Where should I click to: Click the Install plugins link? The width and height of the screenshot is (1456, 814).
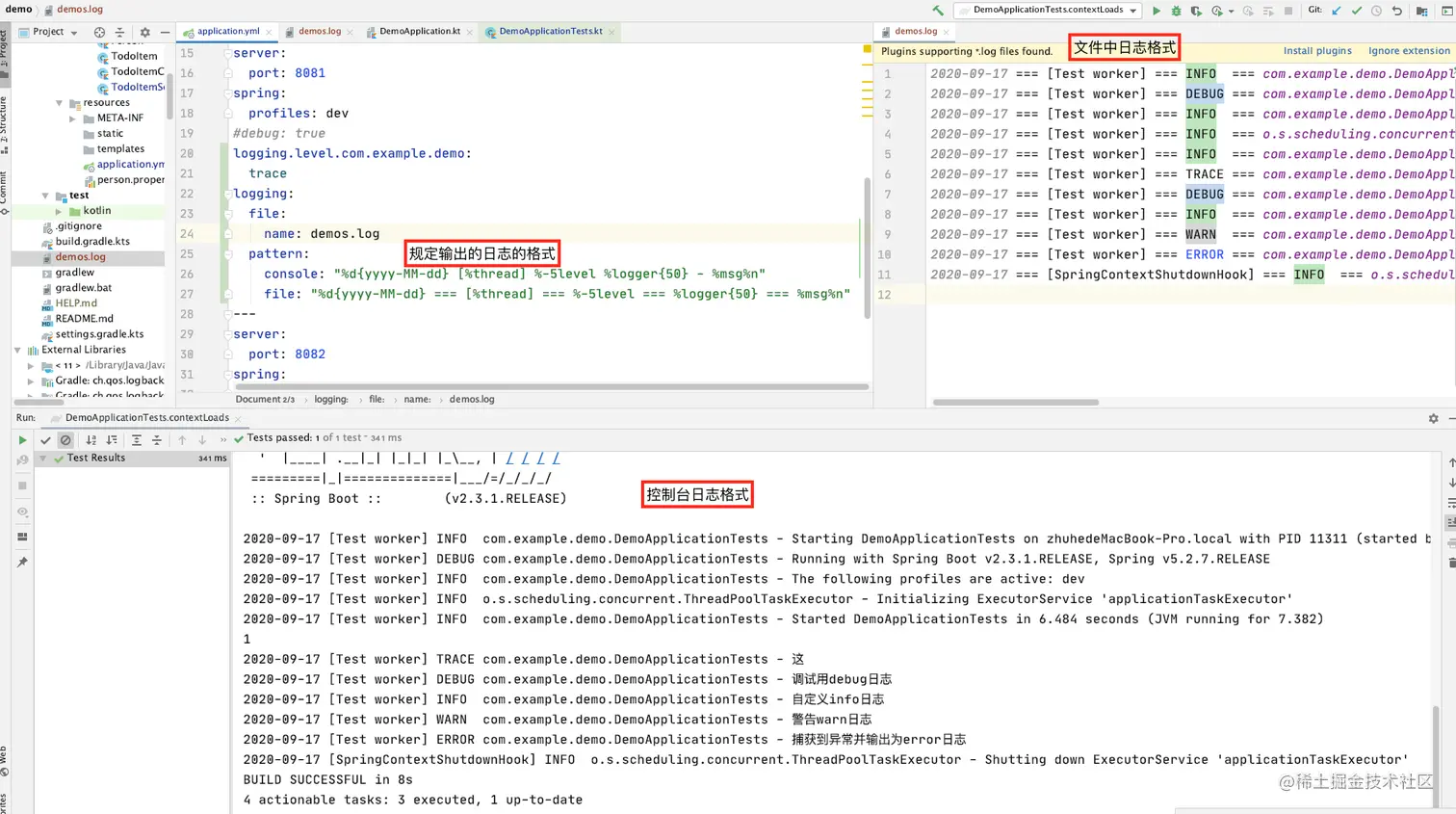coord(1317,51)
